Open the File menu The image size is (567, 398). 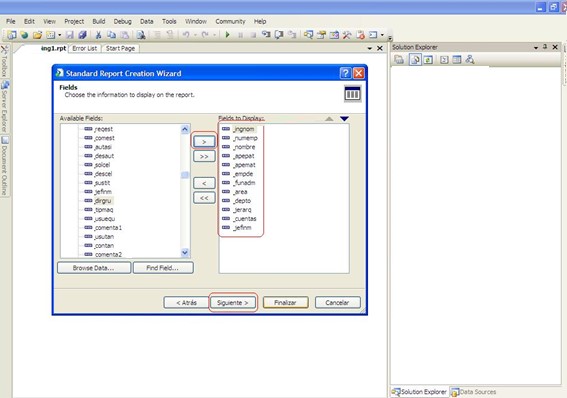point(11,21)
